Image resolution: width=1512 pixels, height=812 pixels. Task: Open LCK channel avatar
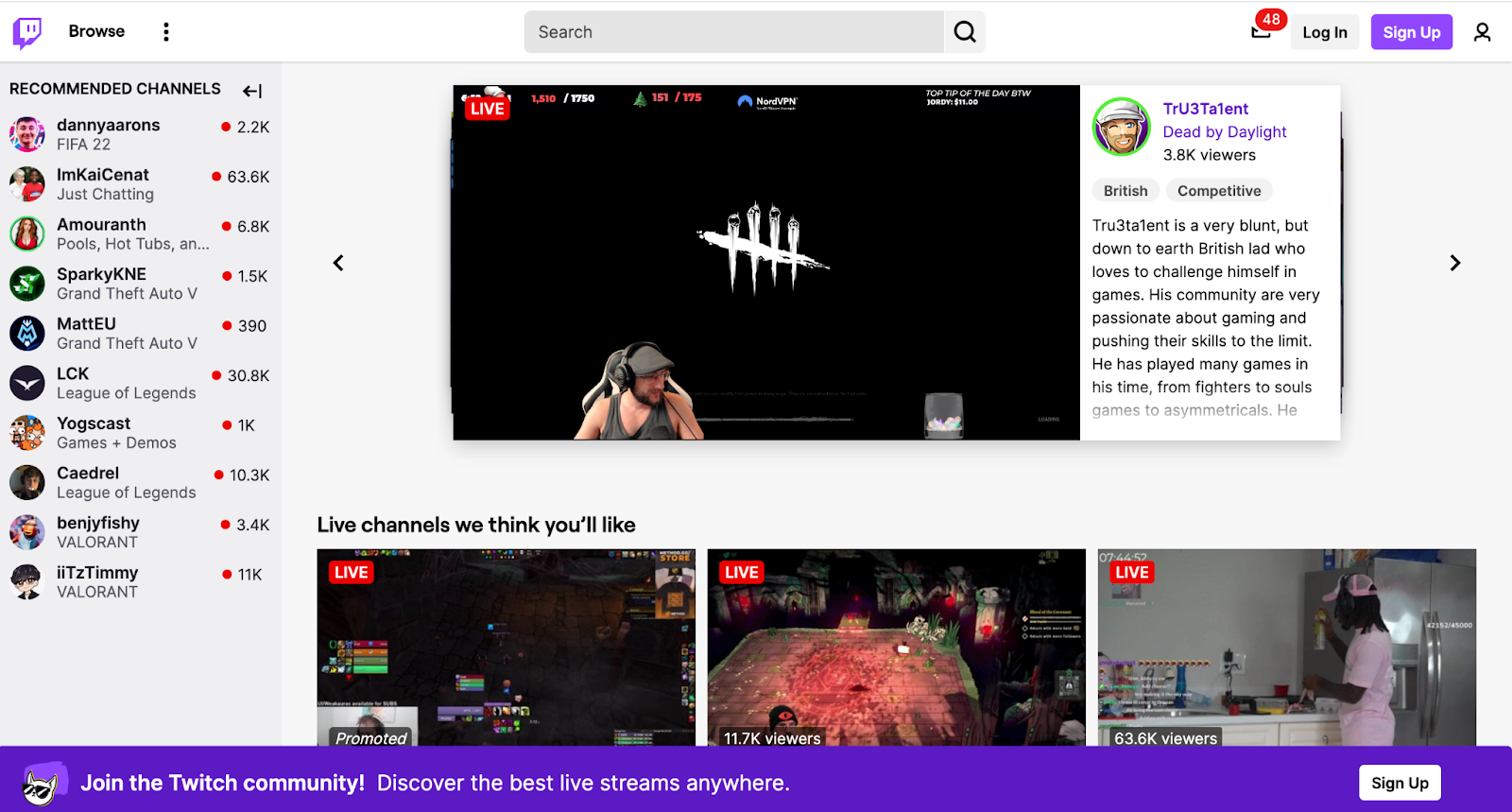click(27, 383)
